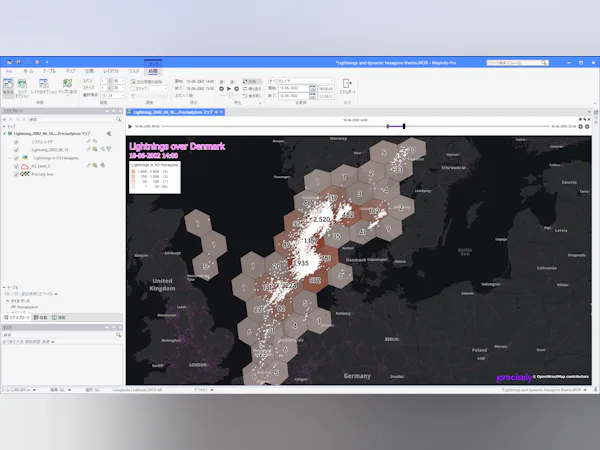
Task: Switch to ホーム ribbon tab
Action: [28, 71]
